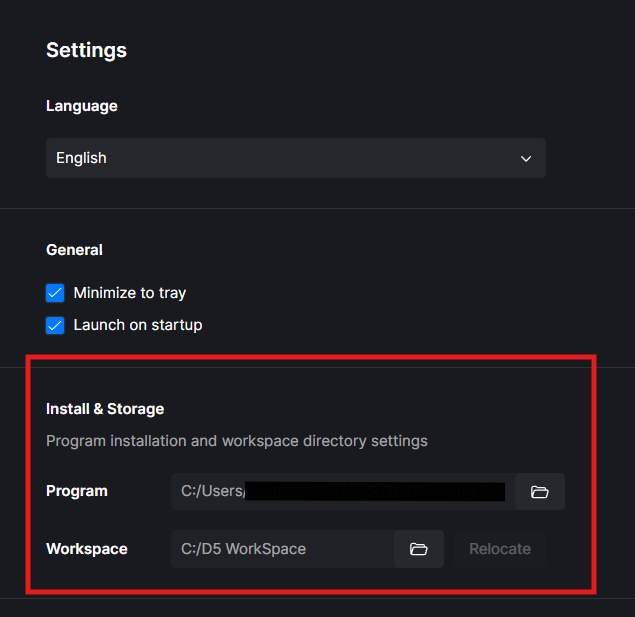Click the Program row label
Screen dimensions: 635x617
click(77, 491)
